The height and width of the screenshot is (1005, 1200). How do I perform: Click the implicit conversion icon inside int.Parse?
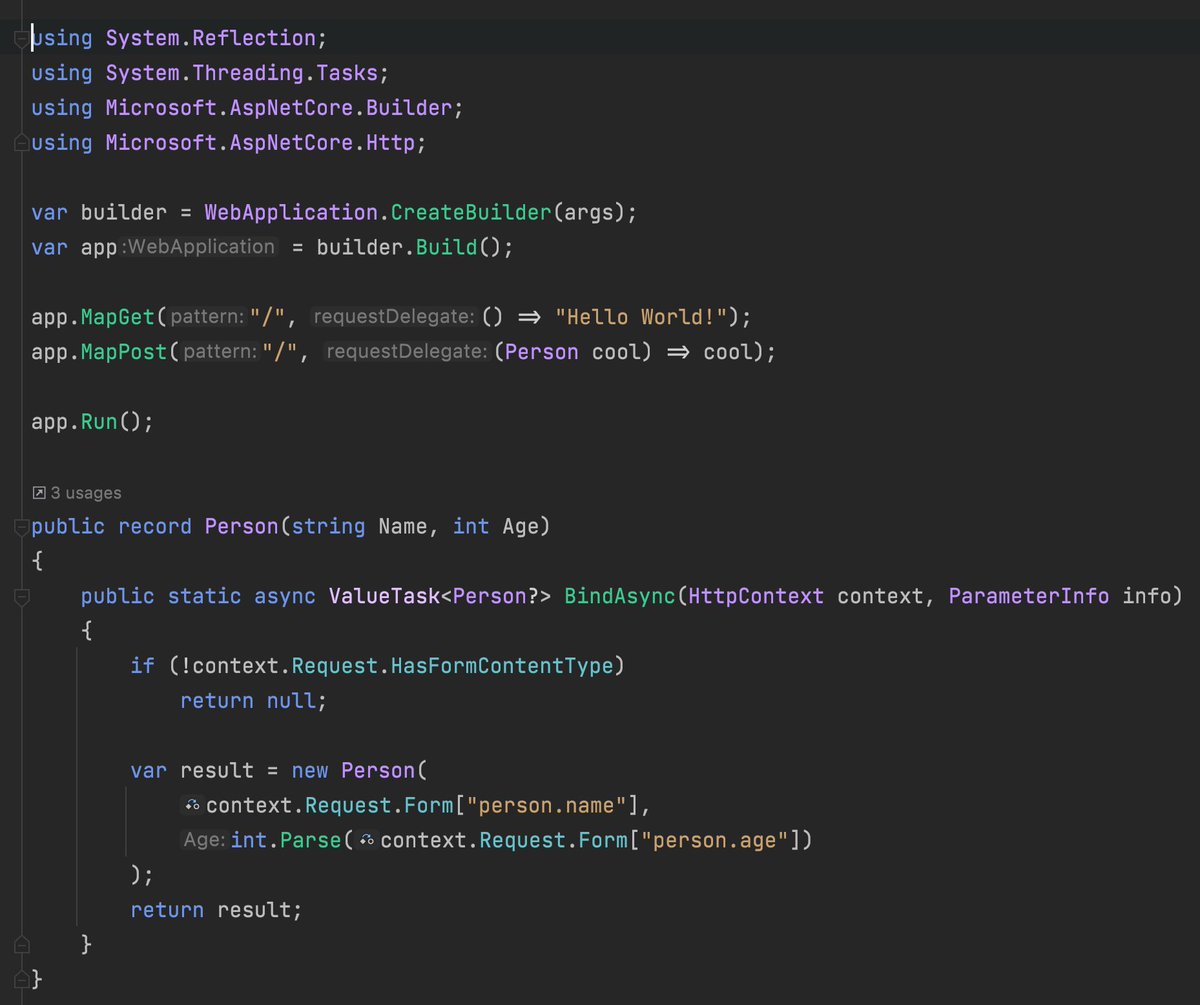pos(368,841)
